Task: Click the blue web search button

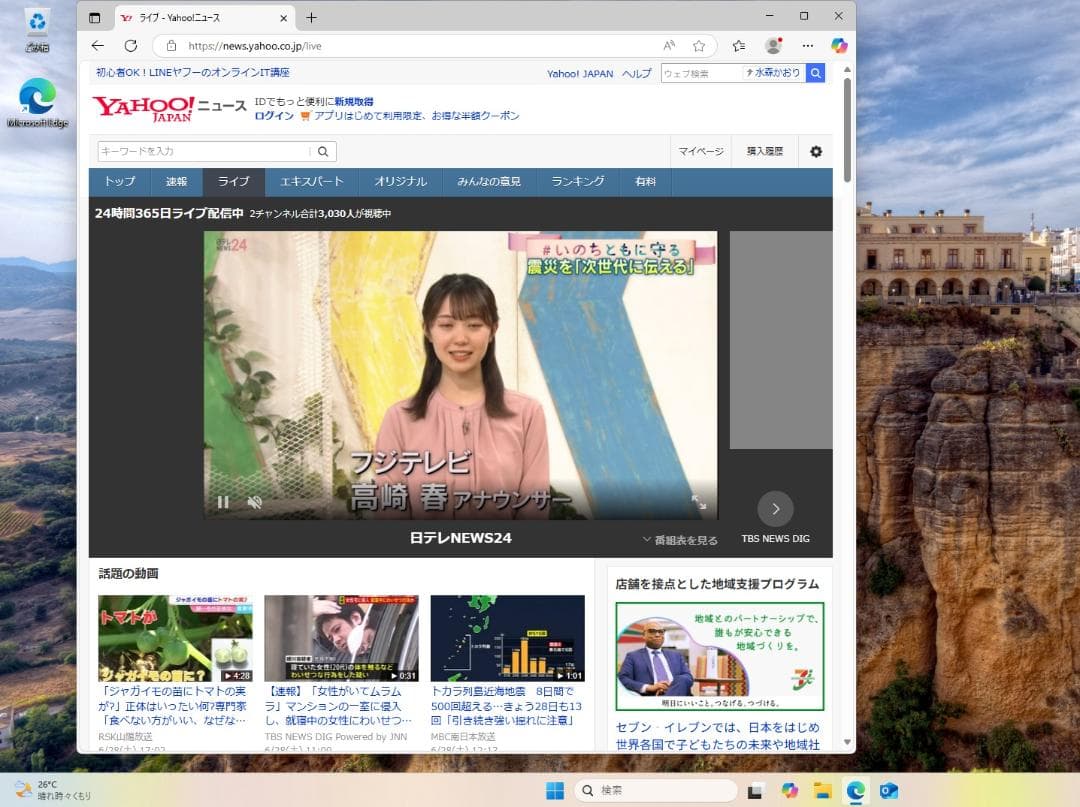Action: (815, 72)
